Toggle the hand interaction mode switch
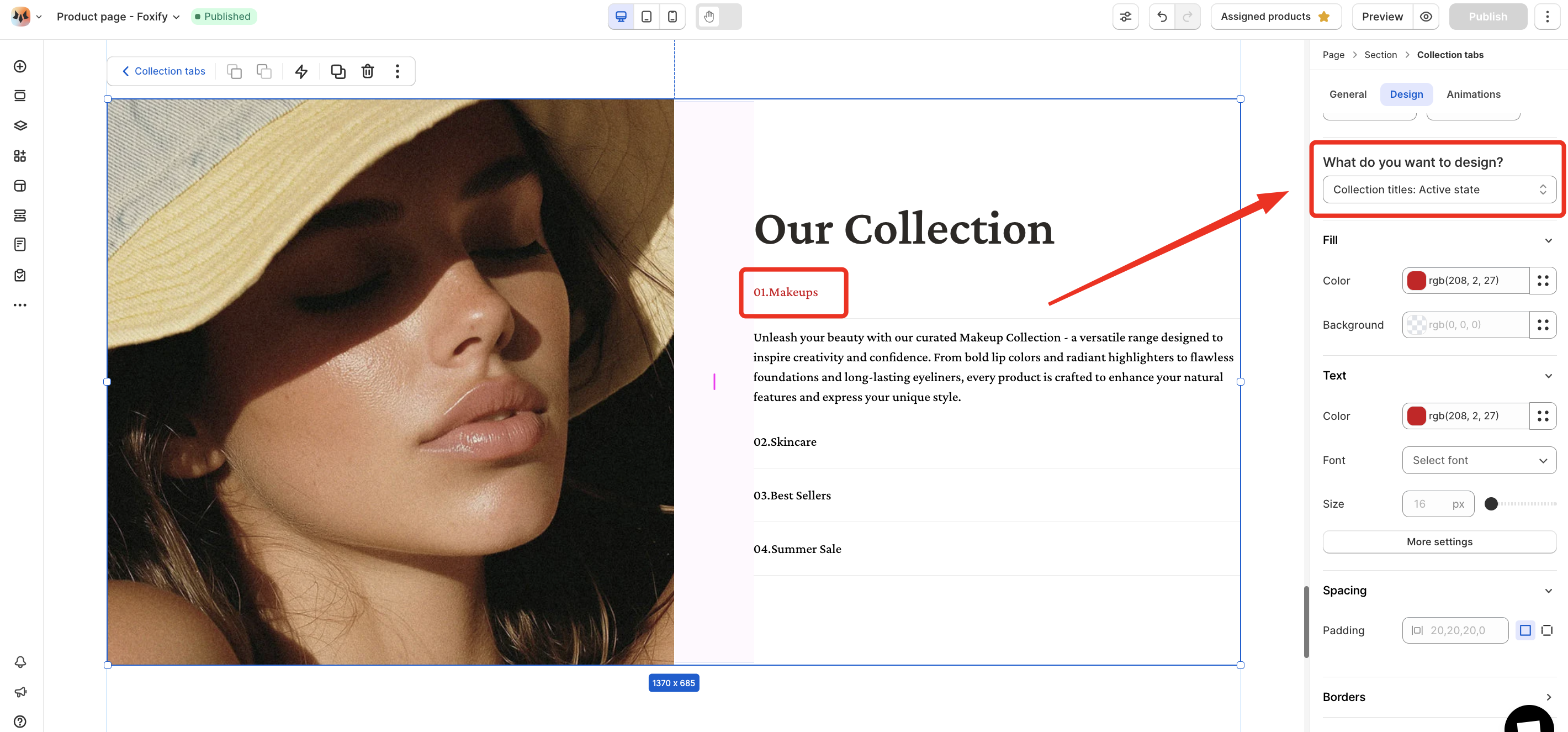 click(718, 17)
